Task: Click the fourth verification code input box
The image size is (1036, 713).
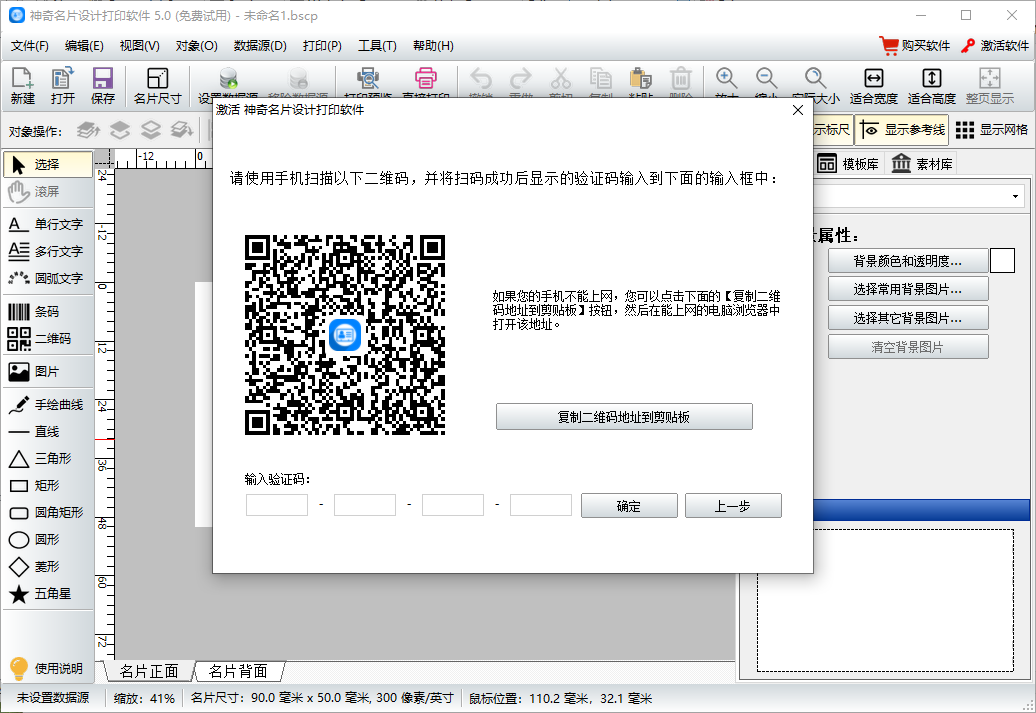Action: click(x=540, y=506)
